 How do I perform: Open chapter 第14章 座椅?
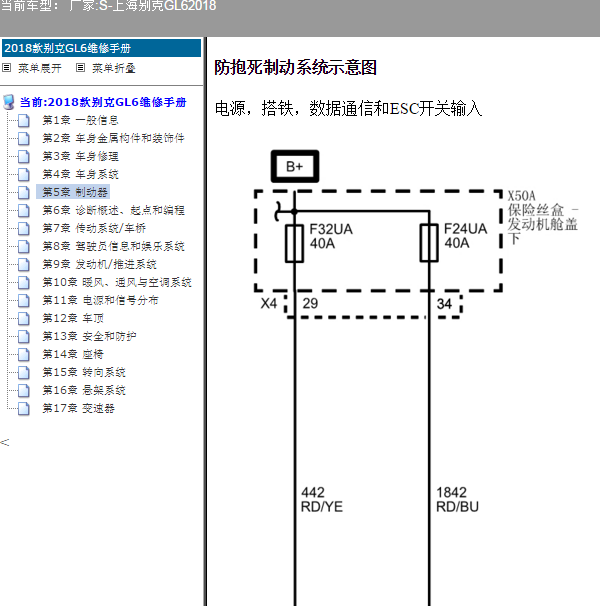(x=73, y=354)
